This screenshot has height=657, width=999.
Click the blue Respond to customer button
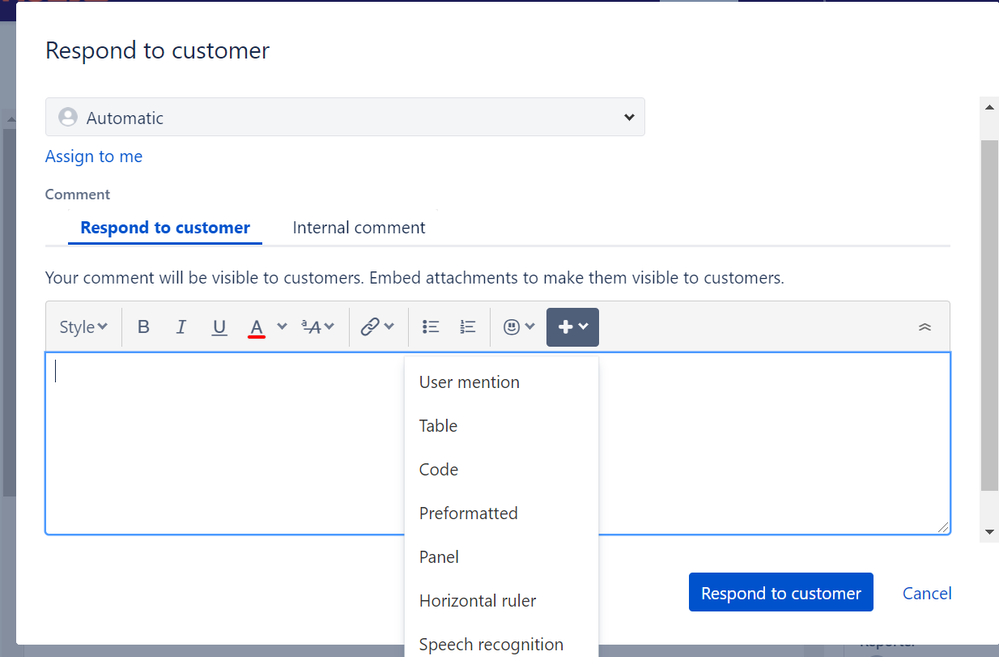point(780,593)
